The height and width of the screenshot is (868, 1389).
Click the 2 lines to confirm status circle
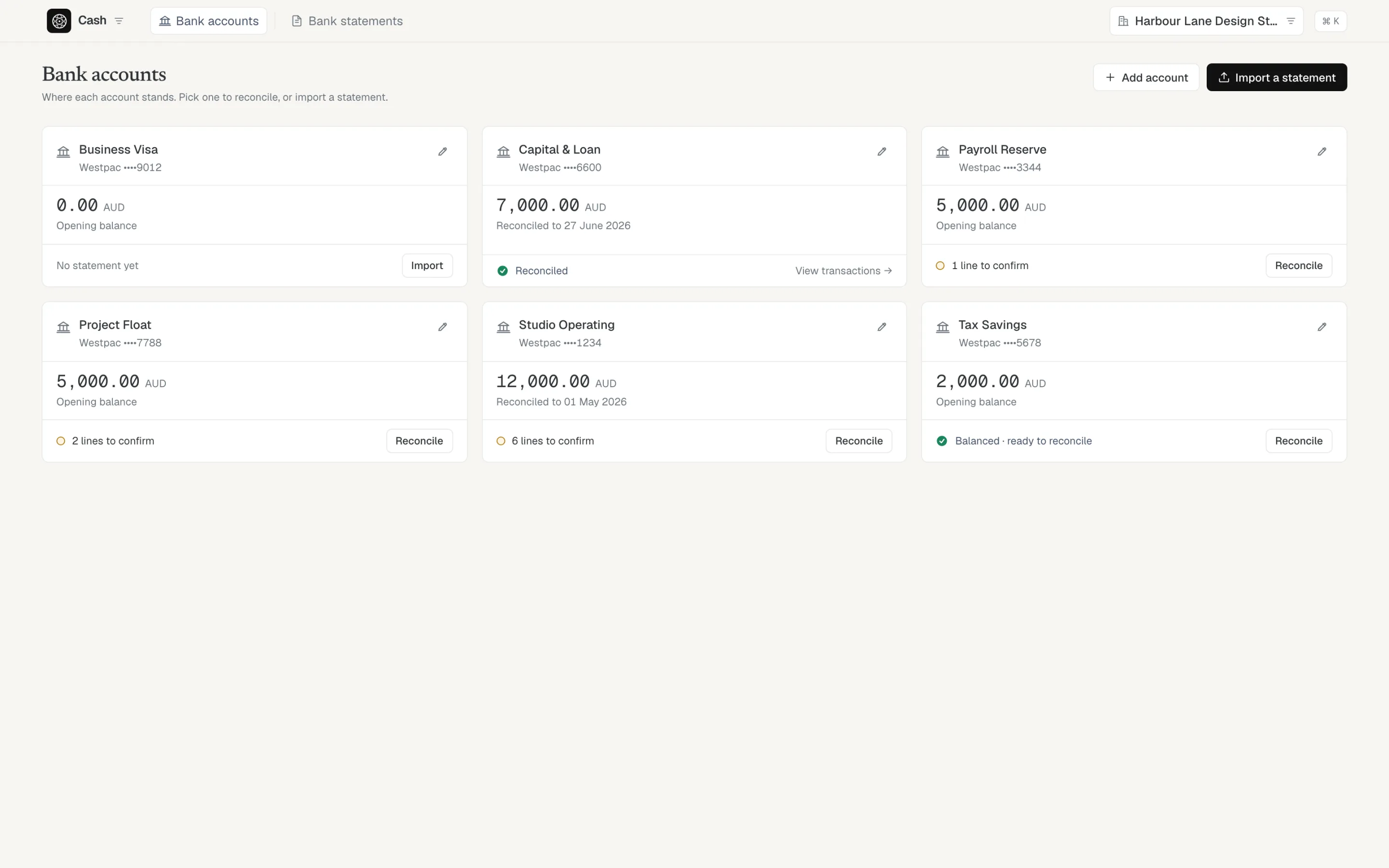[61, 441]
